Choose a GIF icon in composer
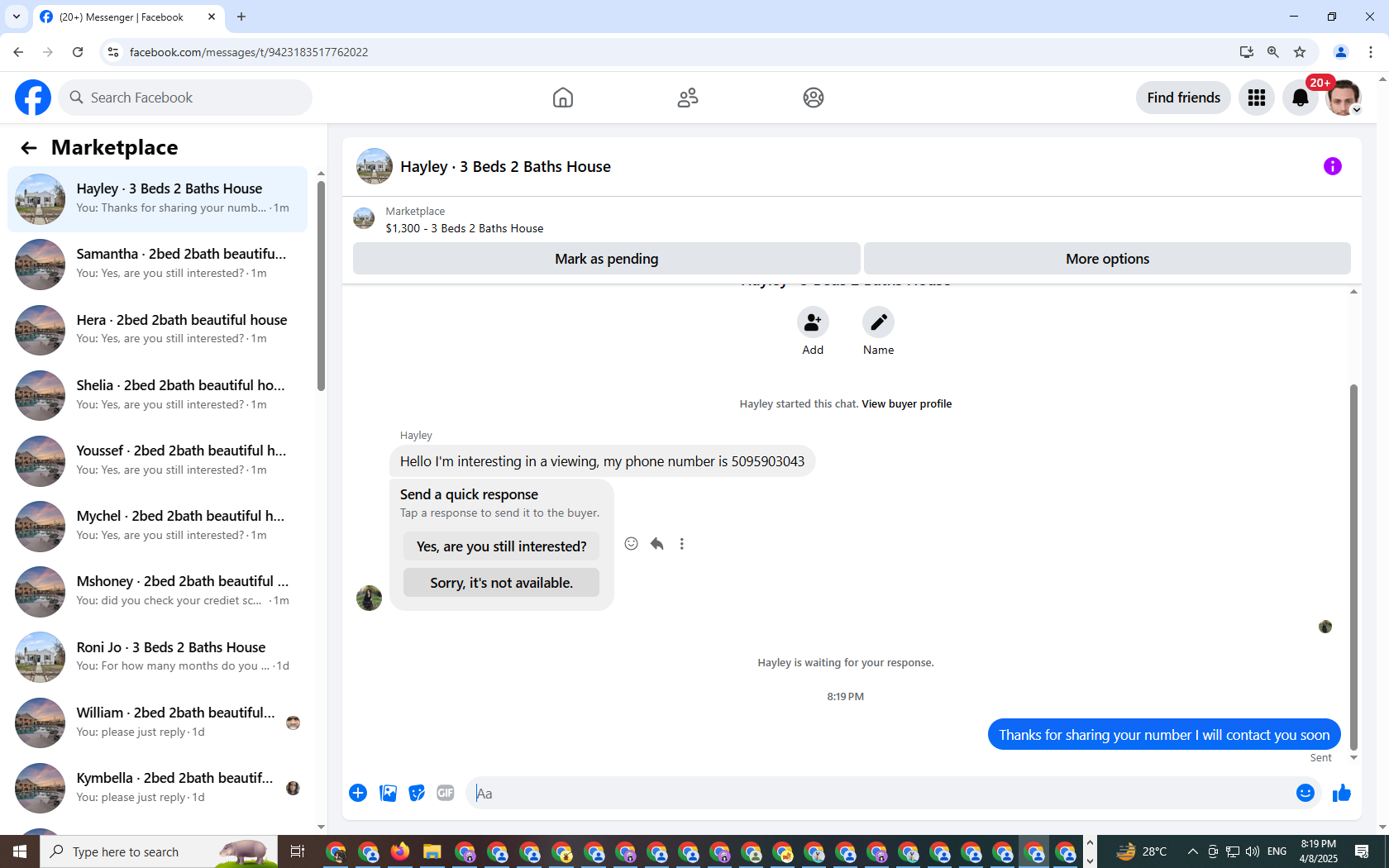This screenshot has width=1389, height=868. pyautogui.click(x=446, y=794)
